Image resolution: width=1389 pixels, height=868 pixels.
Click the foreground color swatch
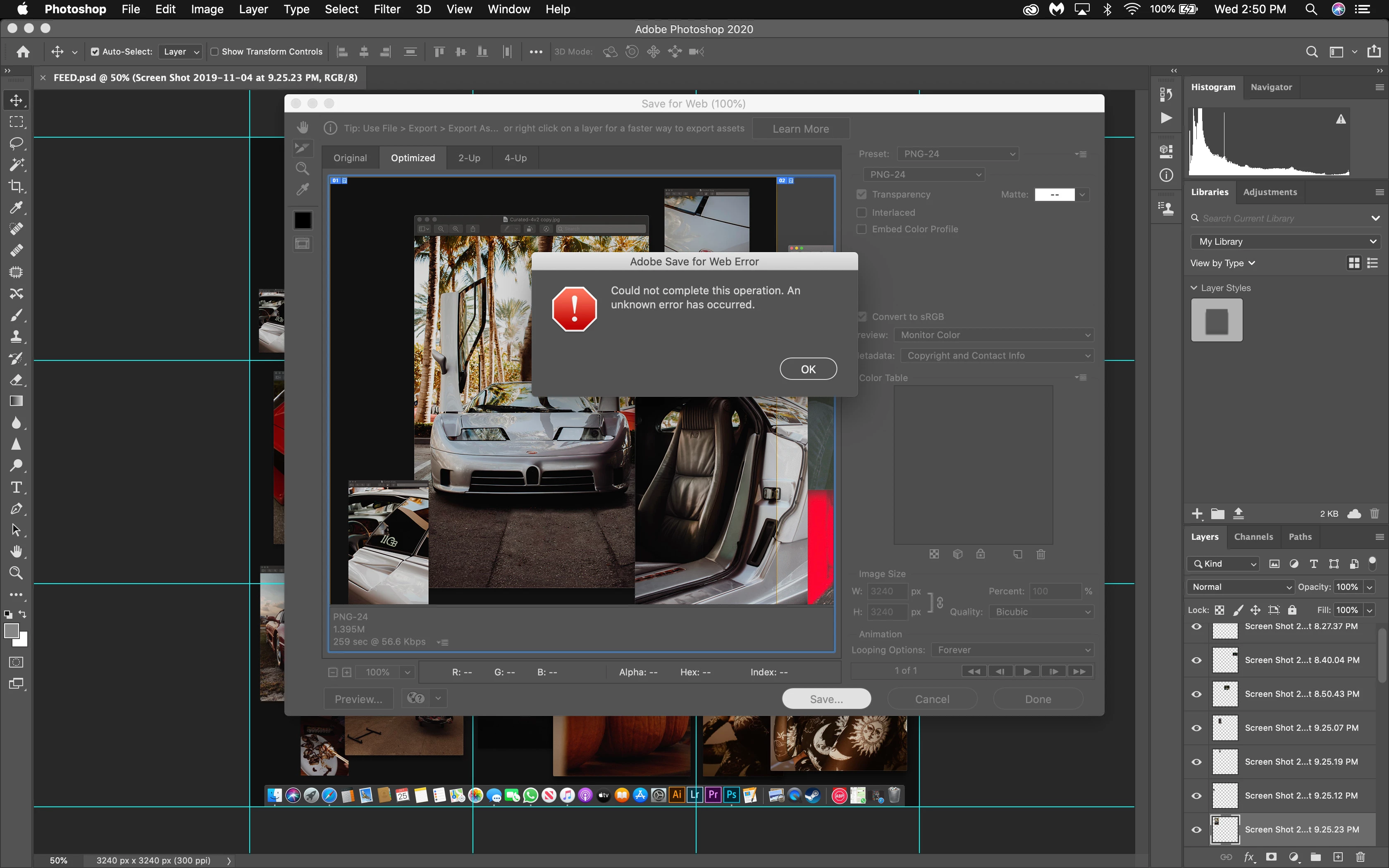coord(11,631)
